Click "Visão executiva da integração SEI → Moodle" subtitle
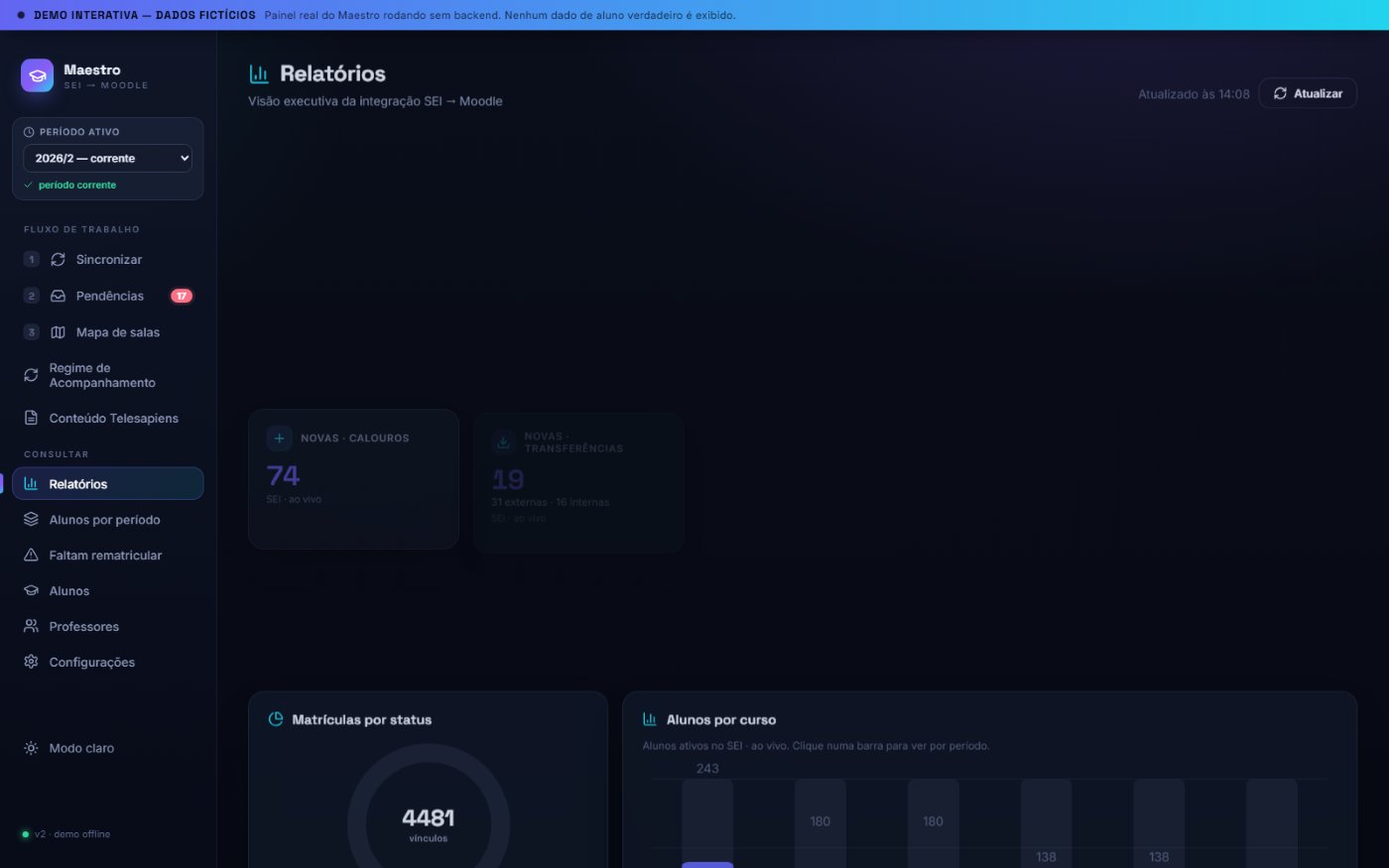The height and width of the screenshot is (868, 1389). tap(375, 101)
